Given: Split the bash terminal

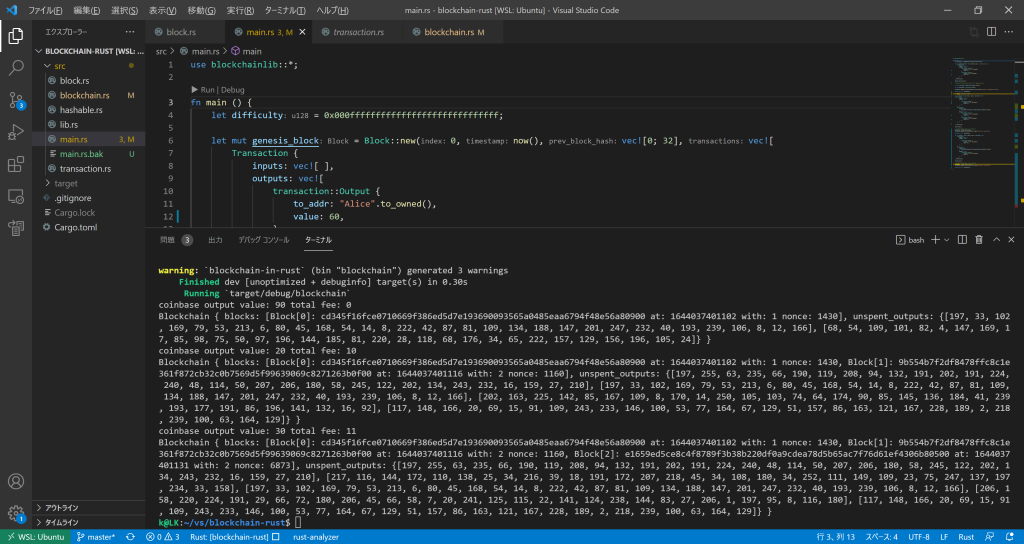Looking at the screenshot, I should click(x=962, y=240).
